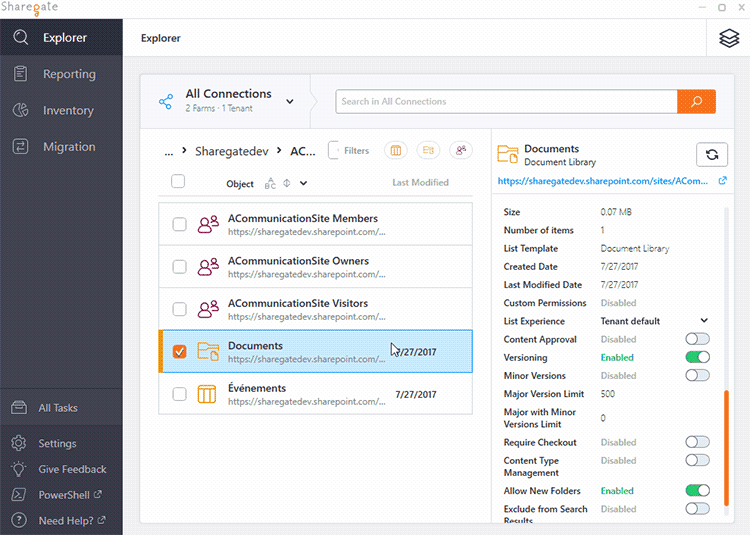Click the details panel orange scrollbar
This screenshot has height=535, width=750.
(x=726, y=448)
